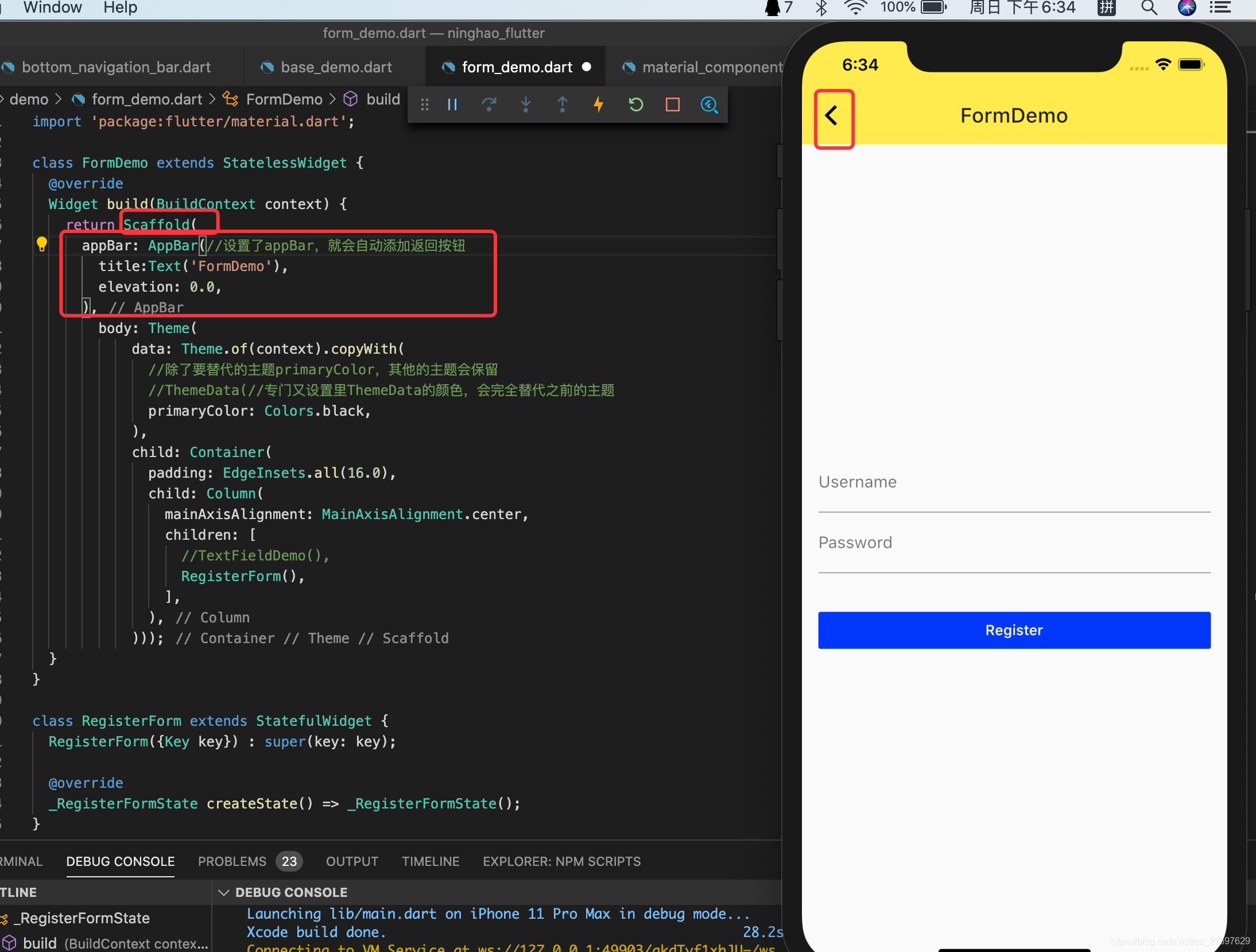Click the Pinyin input method icon

pos(1106,7)
